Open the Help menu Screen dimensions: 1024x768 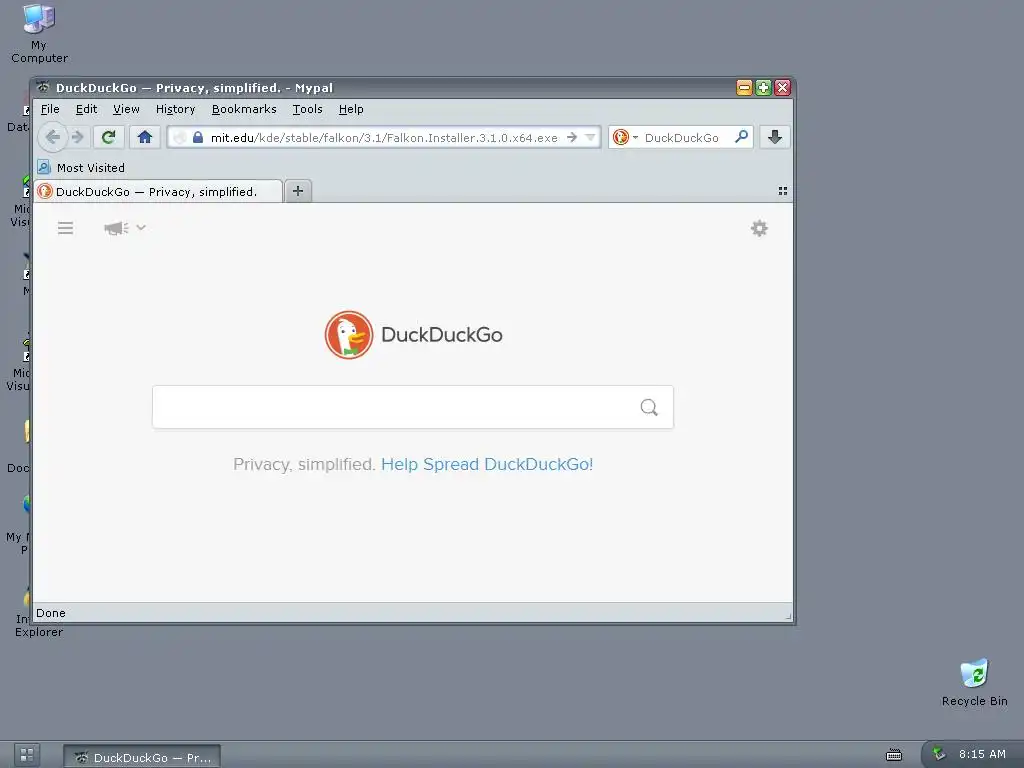[x=351, y=109]
